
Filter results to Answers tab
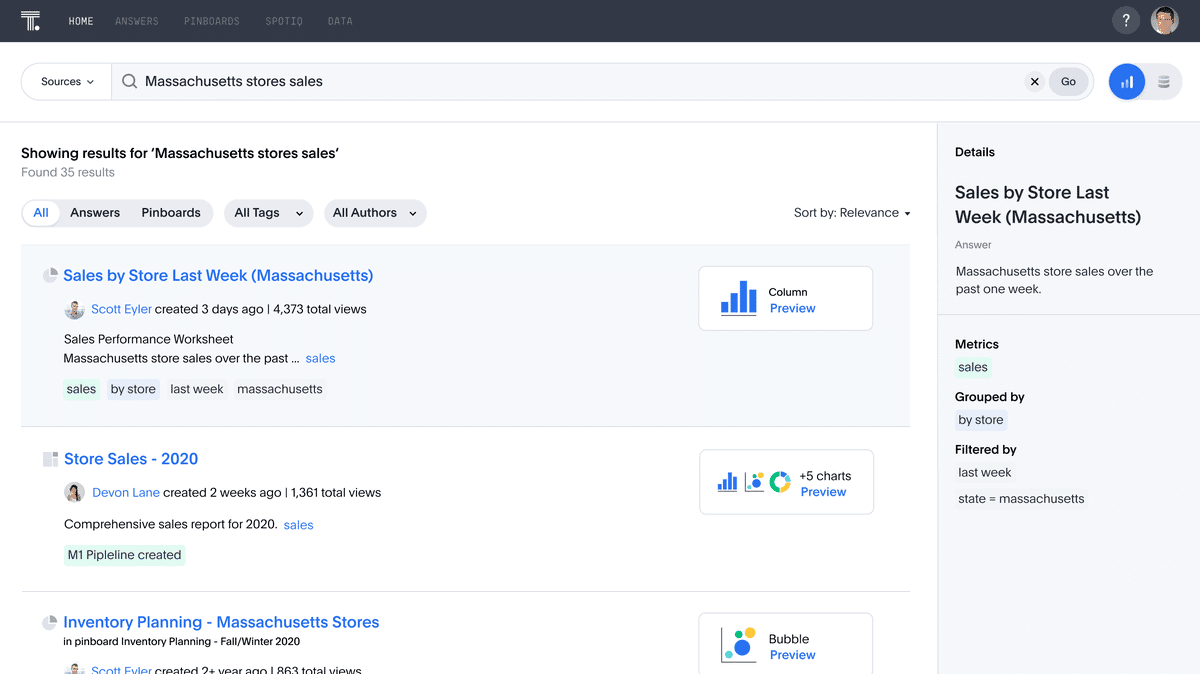click(x=95, y=213)
